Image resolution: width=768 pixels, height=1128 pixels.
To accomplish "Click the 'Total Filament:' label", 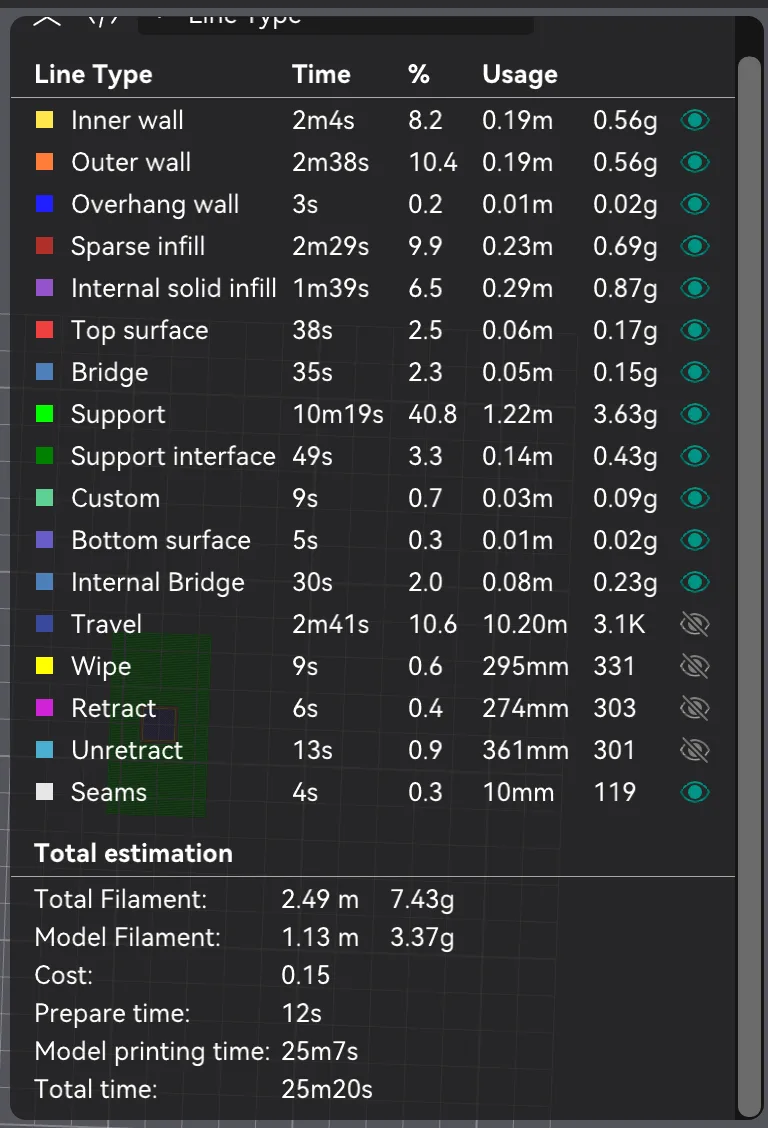I will point(121,899).
